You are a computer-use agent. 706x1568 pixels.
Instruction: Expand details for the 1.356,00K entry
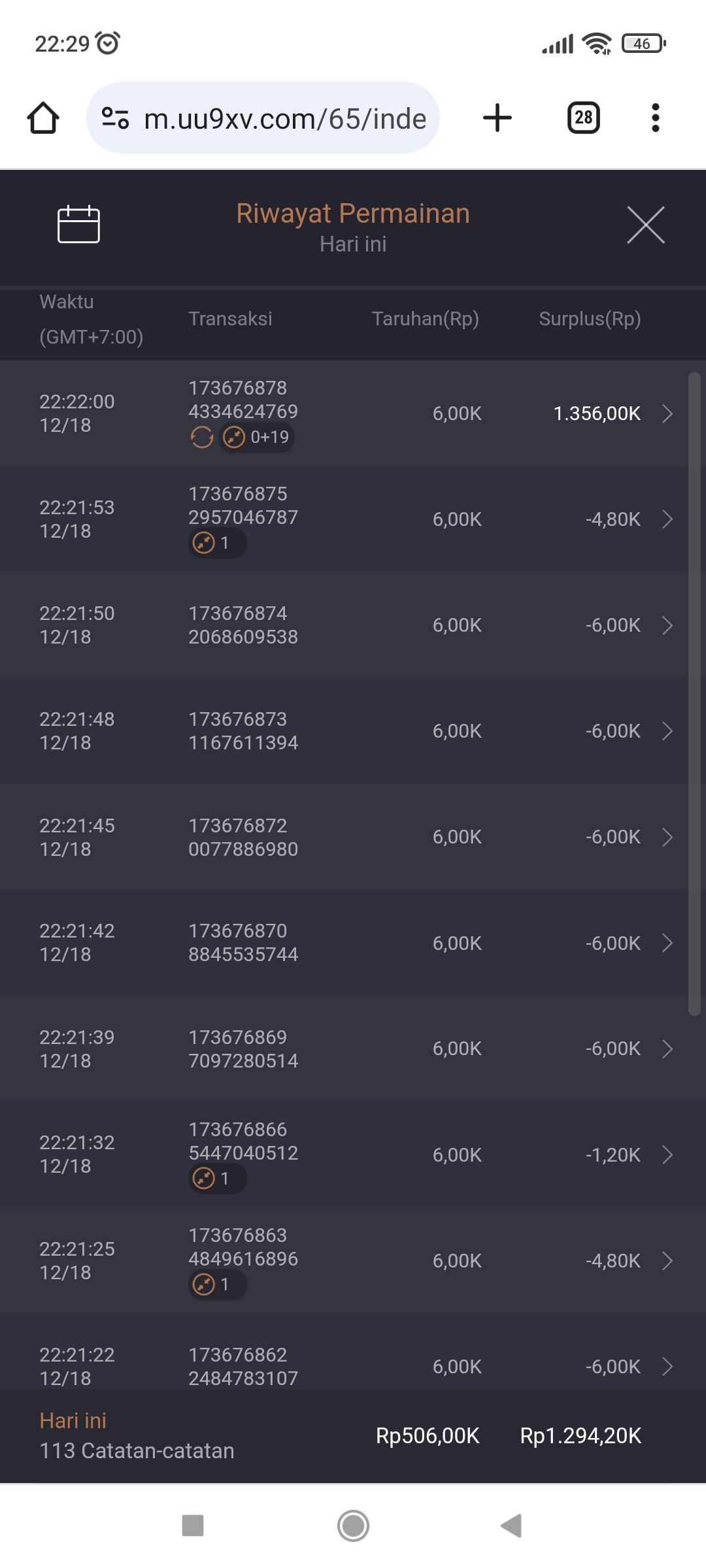[667, 414]
